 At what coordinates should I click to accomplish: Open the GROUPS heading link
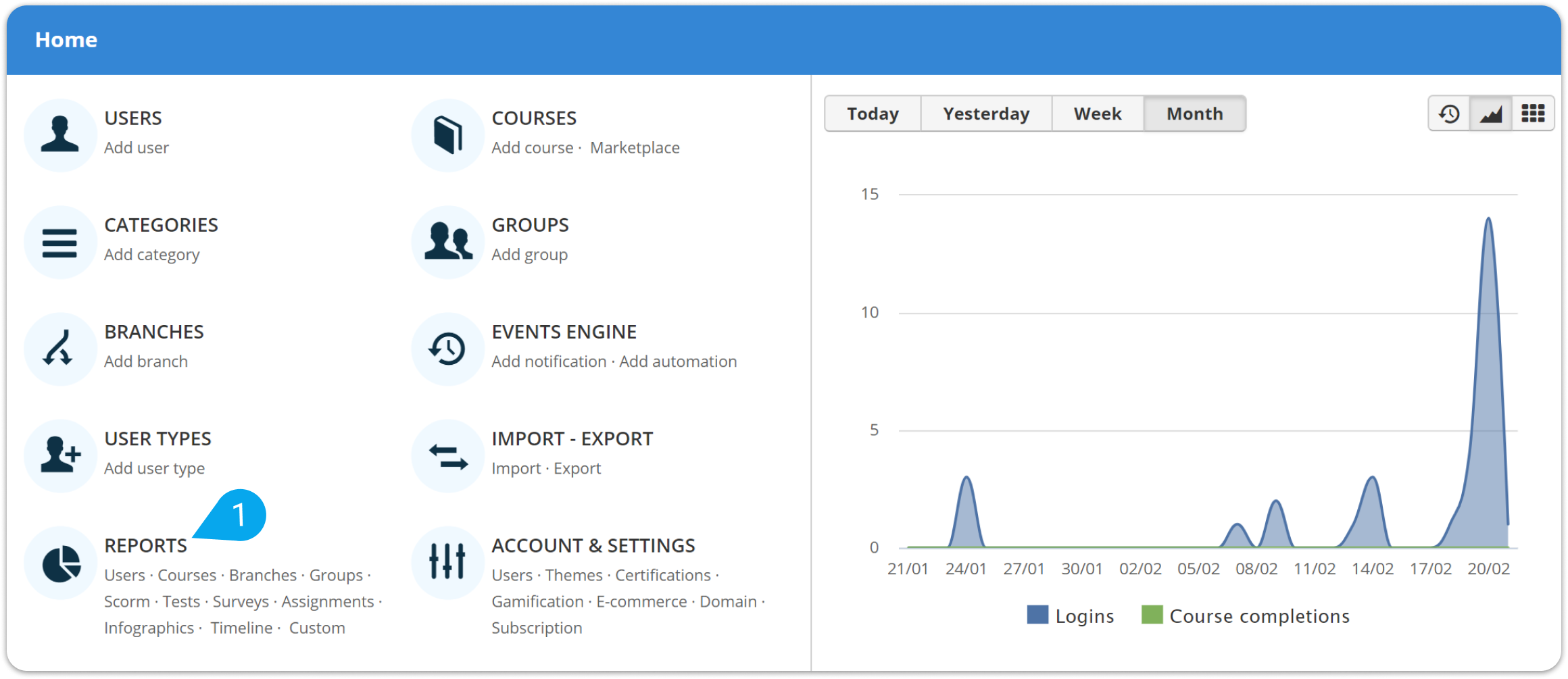point(531,225)
